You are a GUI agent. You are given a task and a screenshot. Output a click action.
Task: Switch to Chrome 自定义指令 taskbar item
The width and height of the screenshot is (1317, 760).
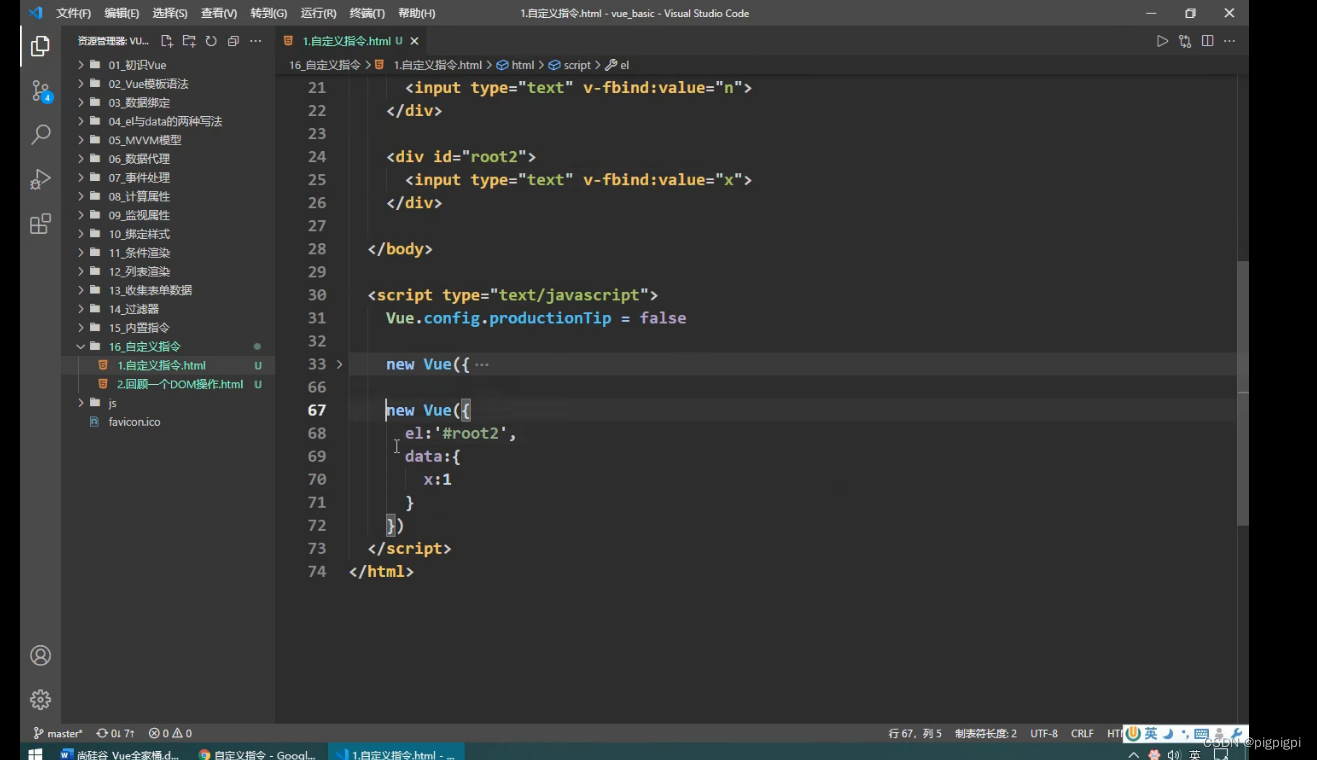pos(257,755)
